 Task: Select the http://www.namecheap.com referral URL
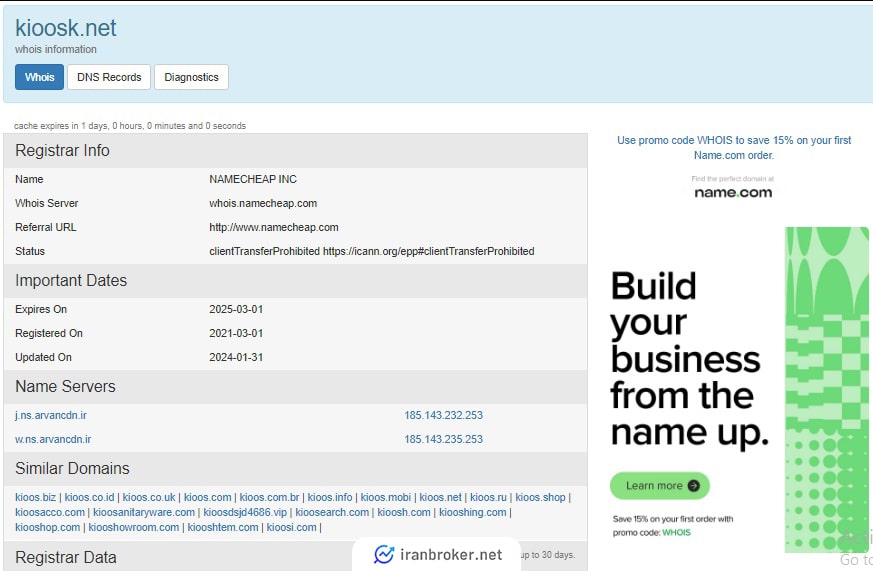(274, 227)
